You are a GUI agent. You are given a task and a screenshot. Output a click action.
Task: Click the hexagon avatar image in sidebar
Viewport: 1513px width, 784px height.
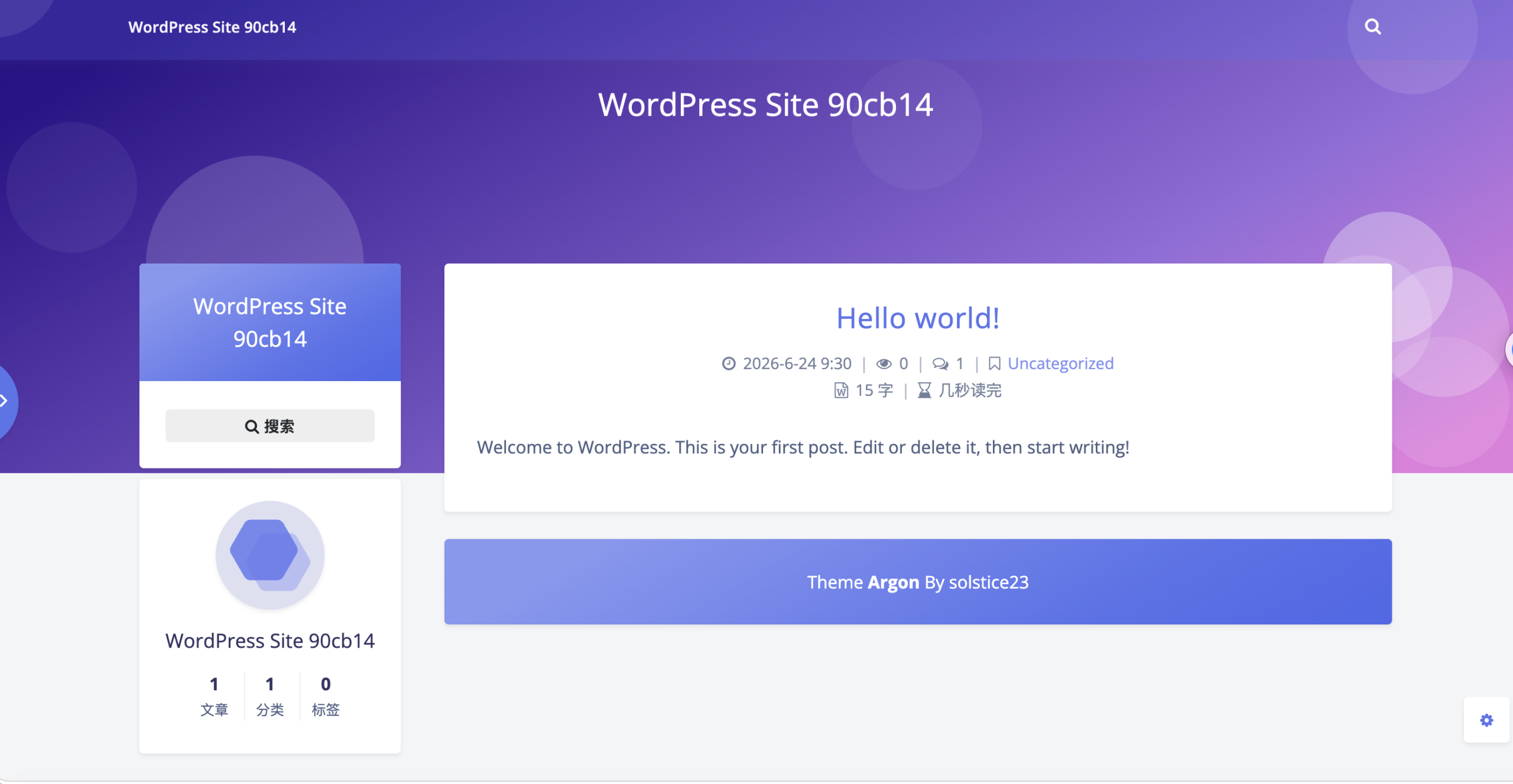click(270, 555)
